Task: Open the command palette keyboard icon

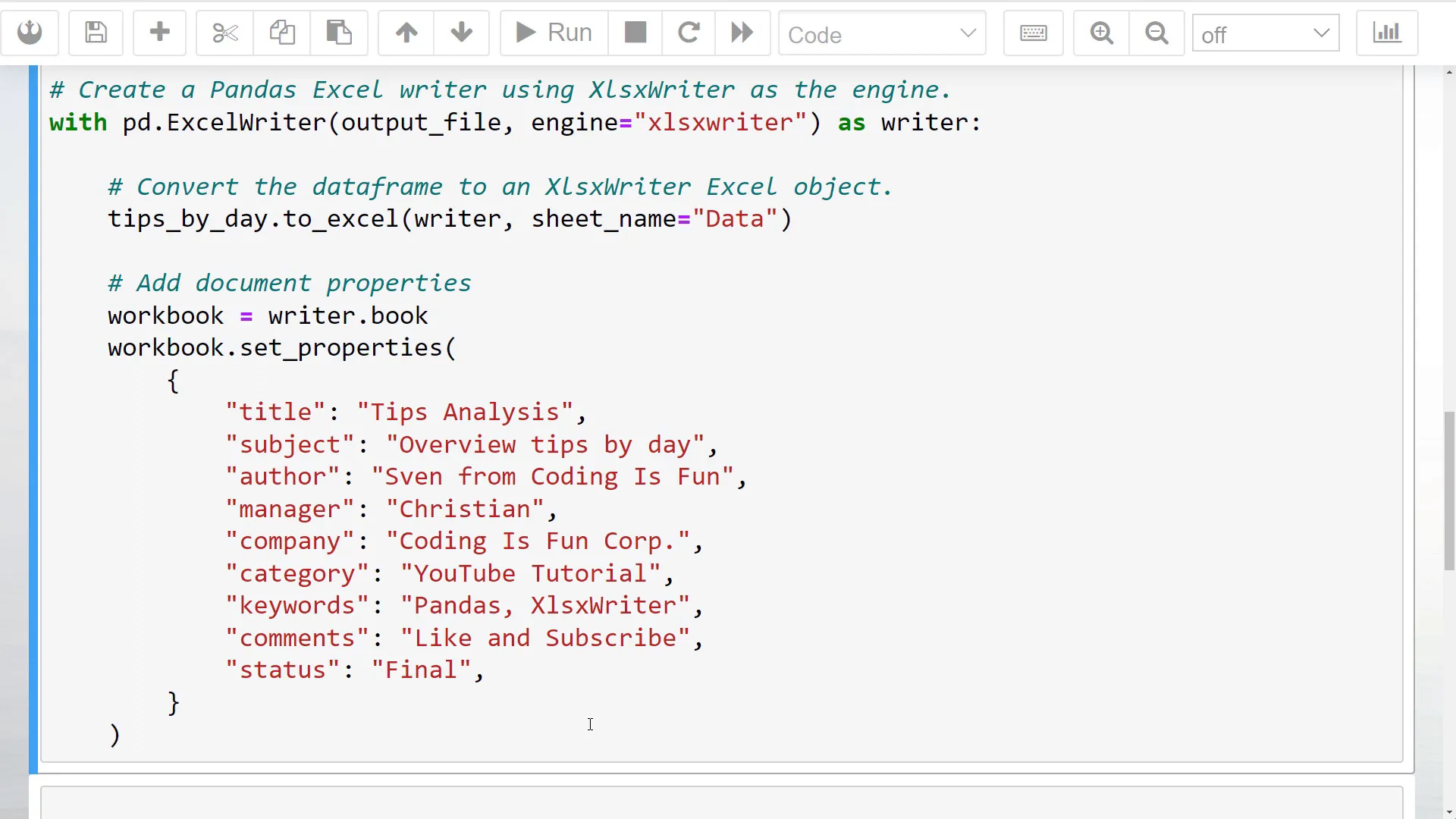Action: pyautogui.click(x=1034, y=33)
